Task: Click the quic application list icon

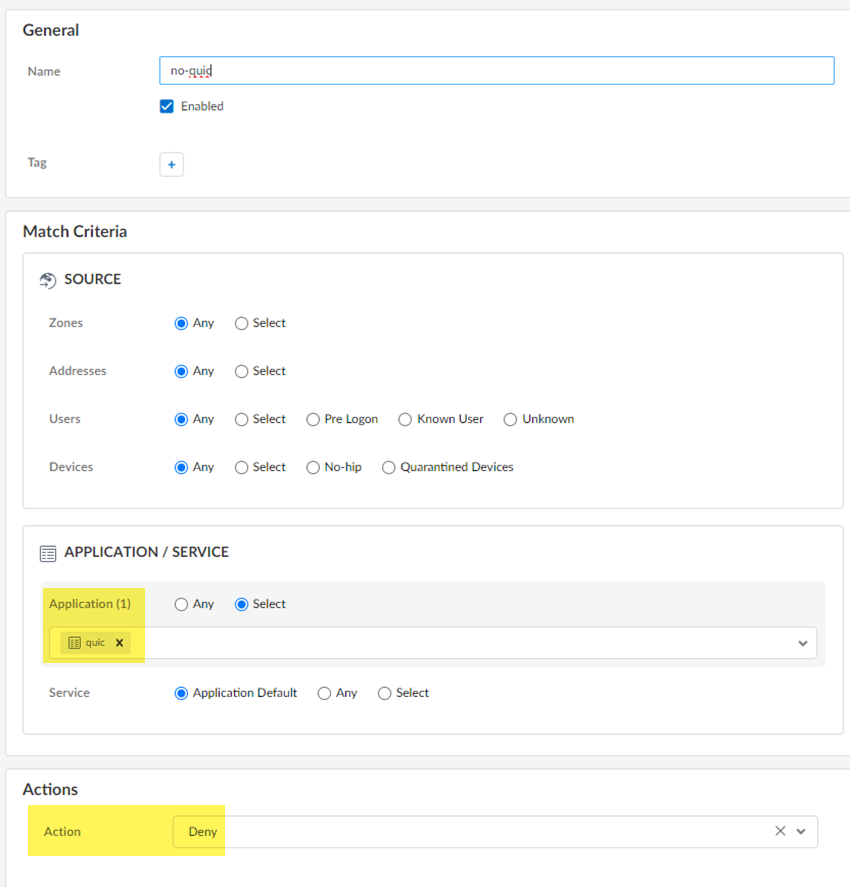Action: tap(74, 643)
